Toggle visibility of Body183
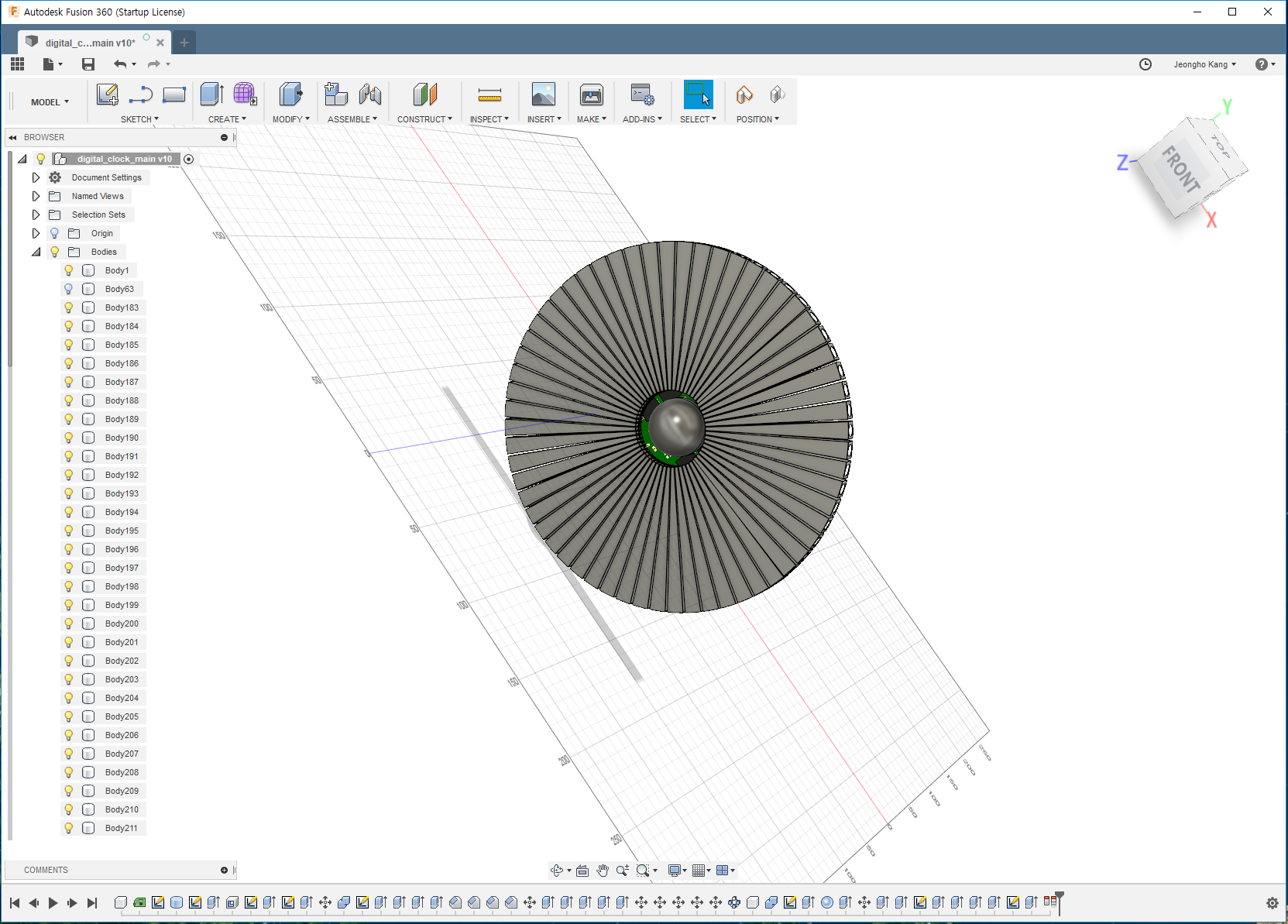1288x924 pixels. coord(68,307)
